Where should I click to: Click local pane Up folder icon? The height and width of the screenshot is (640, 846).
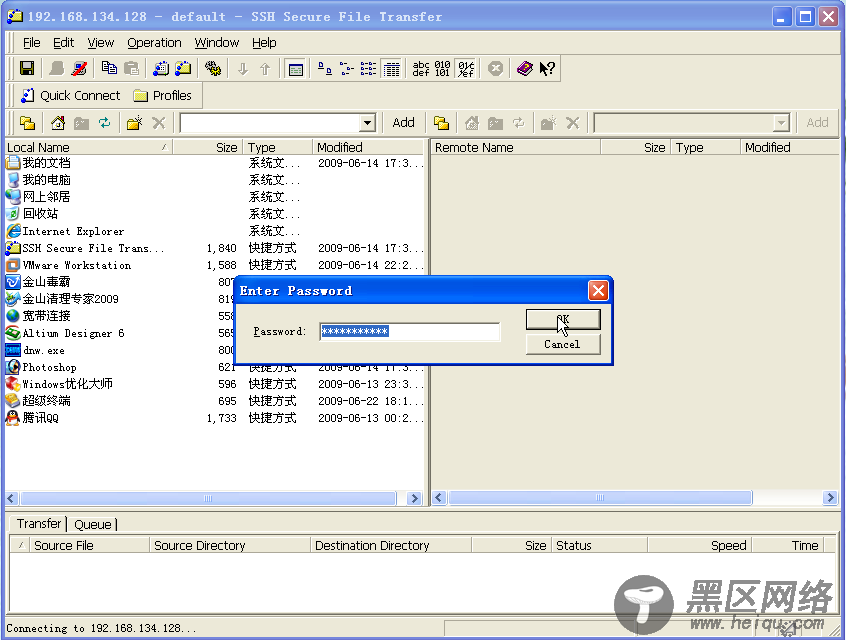click(28, 123)
